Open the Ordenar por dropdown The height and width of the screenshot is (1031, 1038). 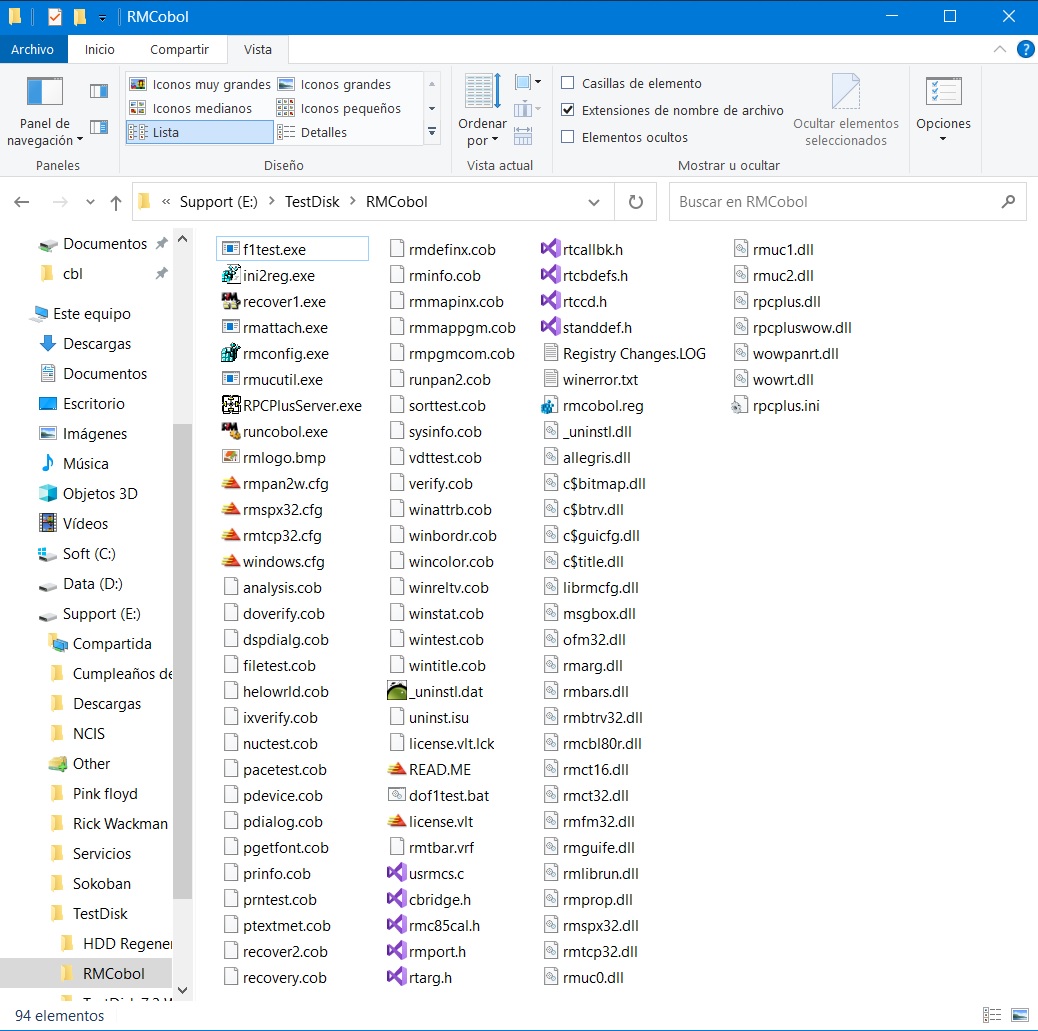click(x=482, y=111)
